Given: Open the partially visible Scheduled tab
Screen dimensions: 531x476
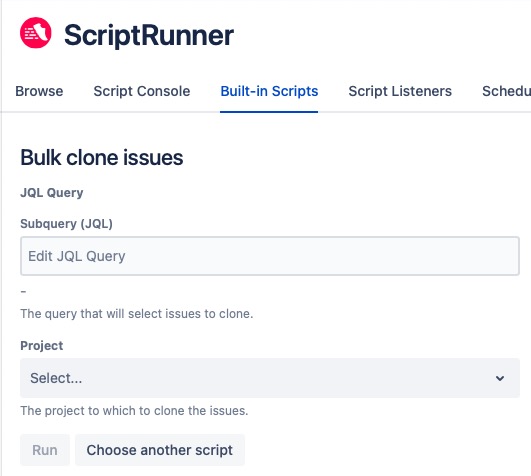Looking at the screenshot, I should [x=506, y=91].
